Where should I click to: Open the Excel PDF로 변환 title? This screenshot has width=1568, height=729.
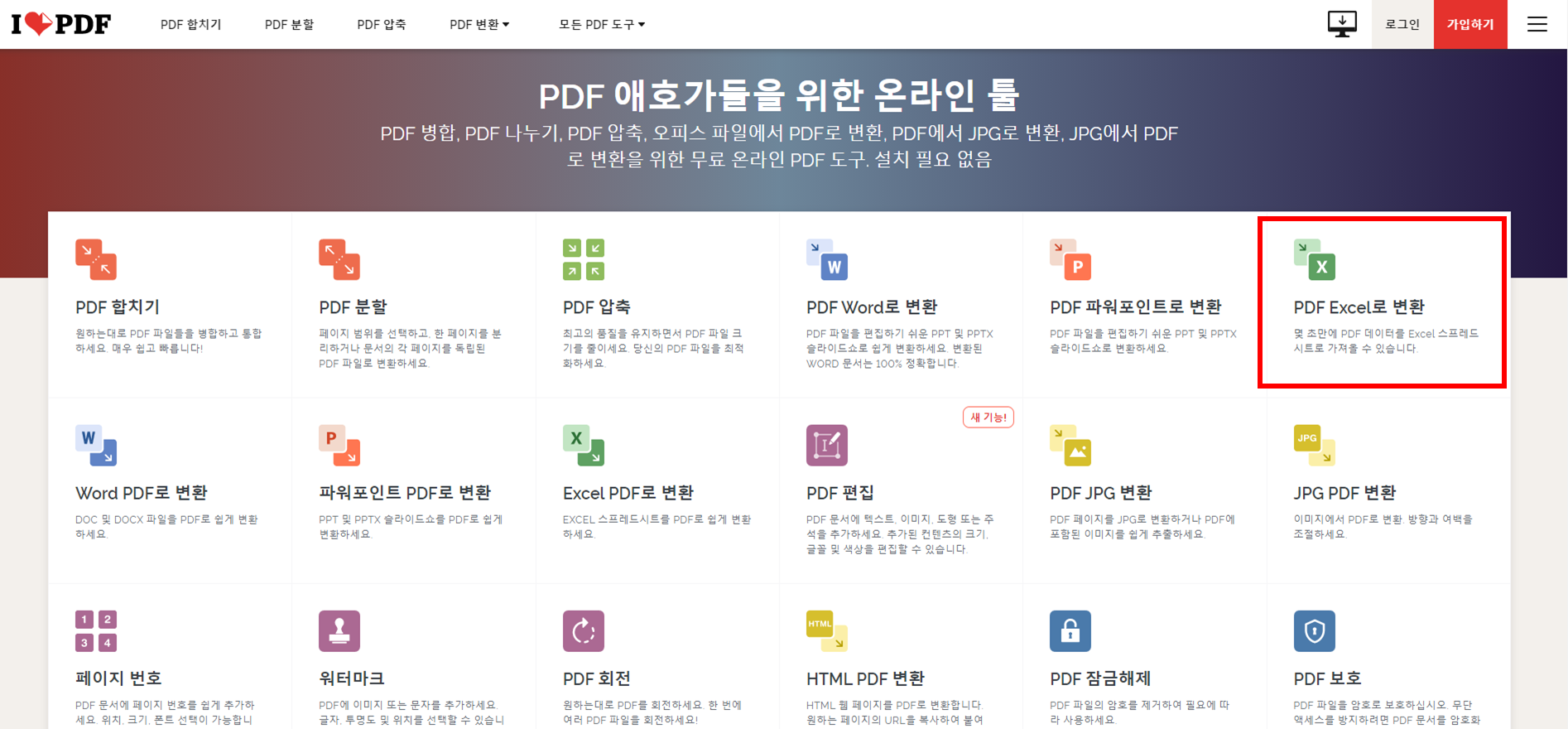click(628, 493)
